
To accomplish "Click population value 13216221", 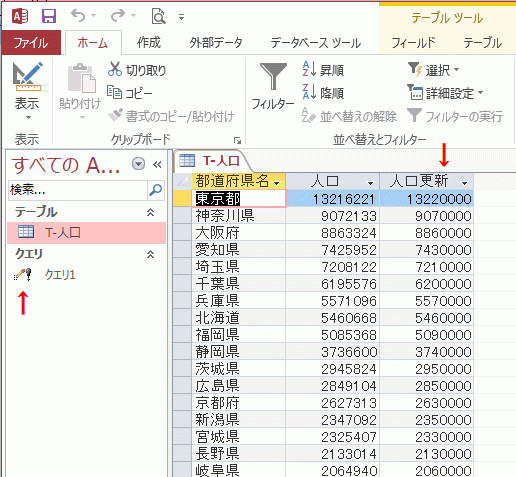I will 333,199.
